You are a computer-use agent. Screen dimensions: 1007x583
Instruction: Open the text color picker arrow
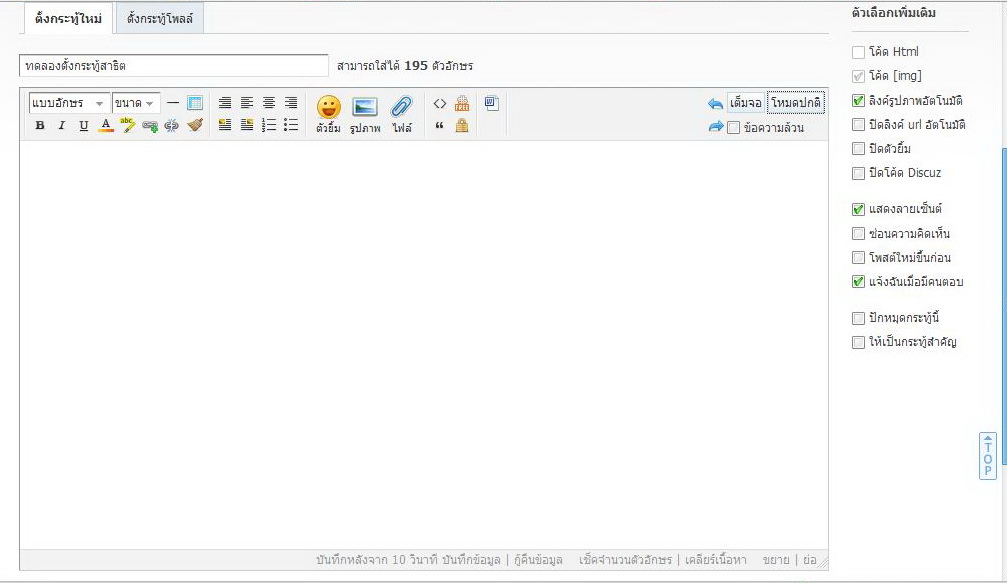point(106,125)
